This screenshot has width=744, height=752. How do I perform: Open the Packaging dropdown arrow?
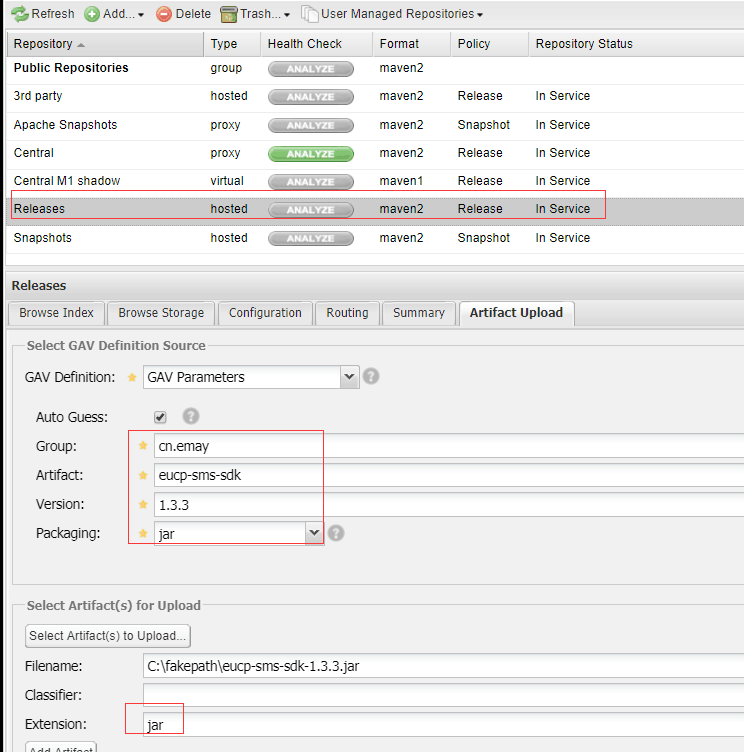314,533
